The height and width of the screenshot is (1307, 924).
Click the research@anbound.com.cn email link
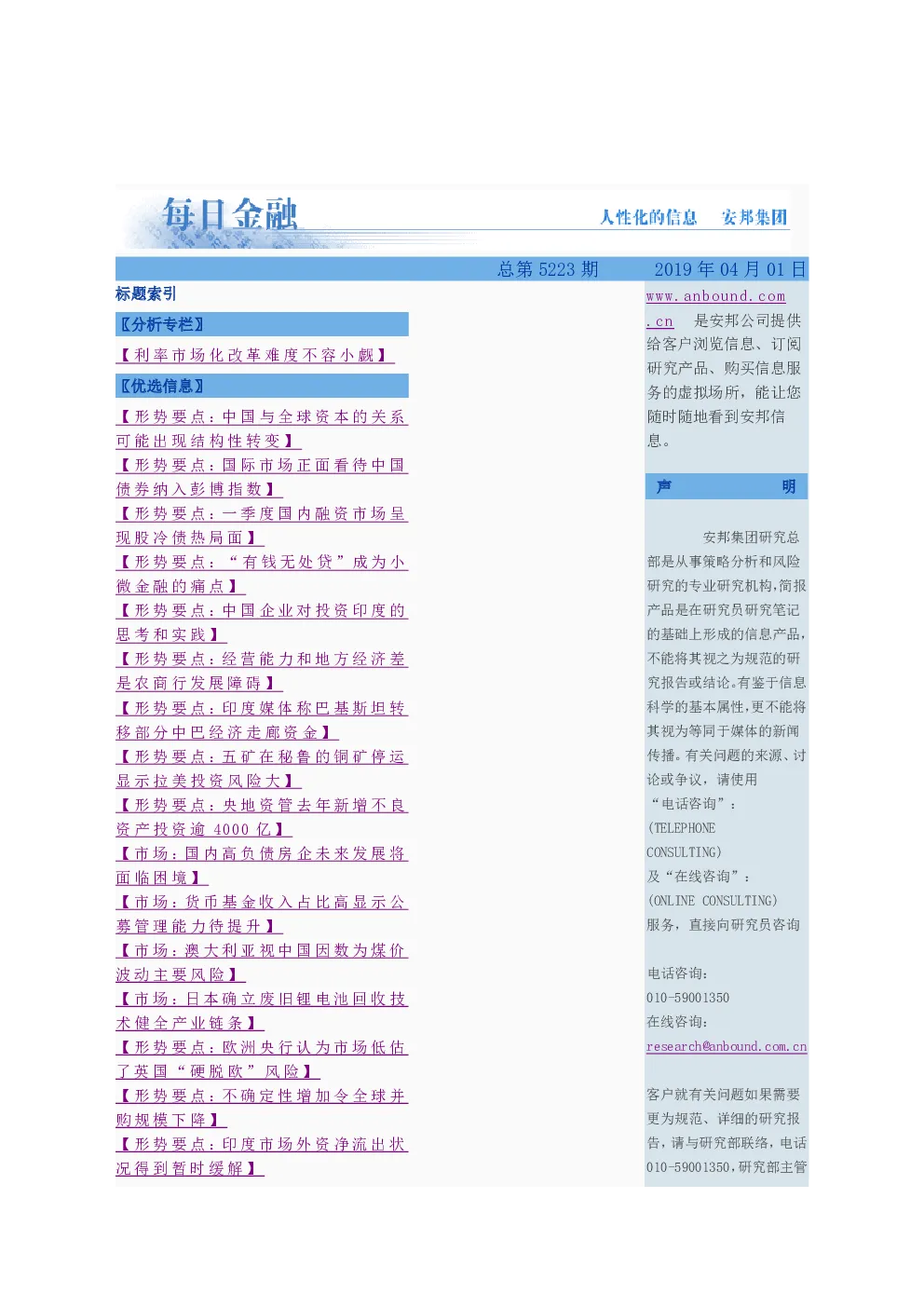(x=727, y=1046)
